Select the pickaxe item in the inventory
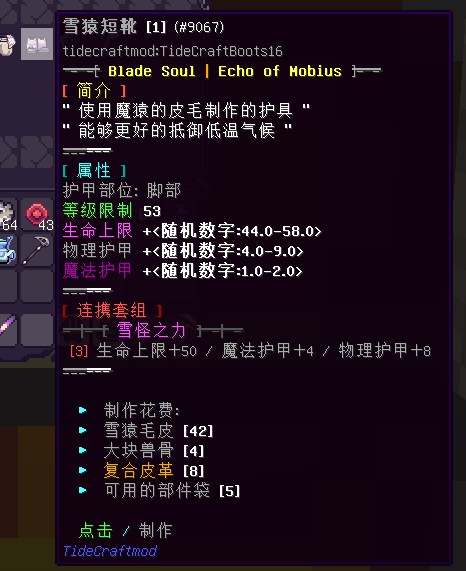 click(37, 250)
